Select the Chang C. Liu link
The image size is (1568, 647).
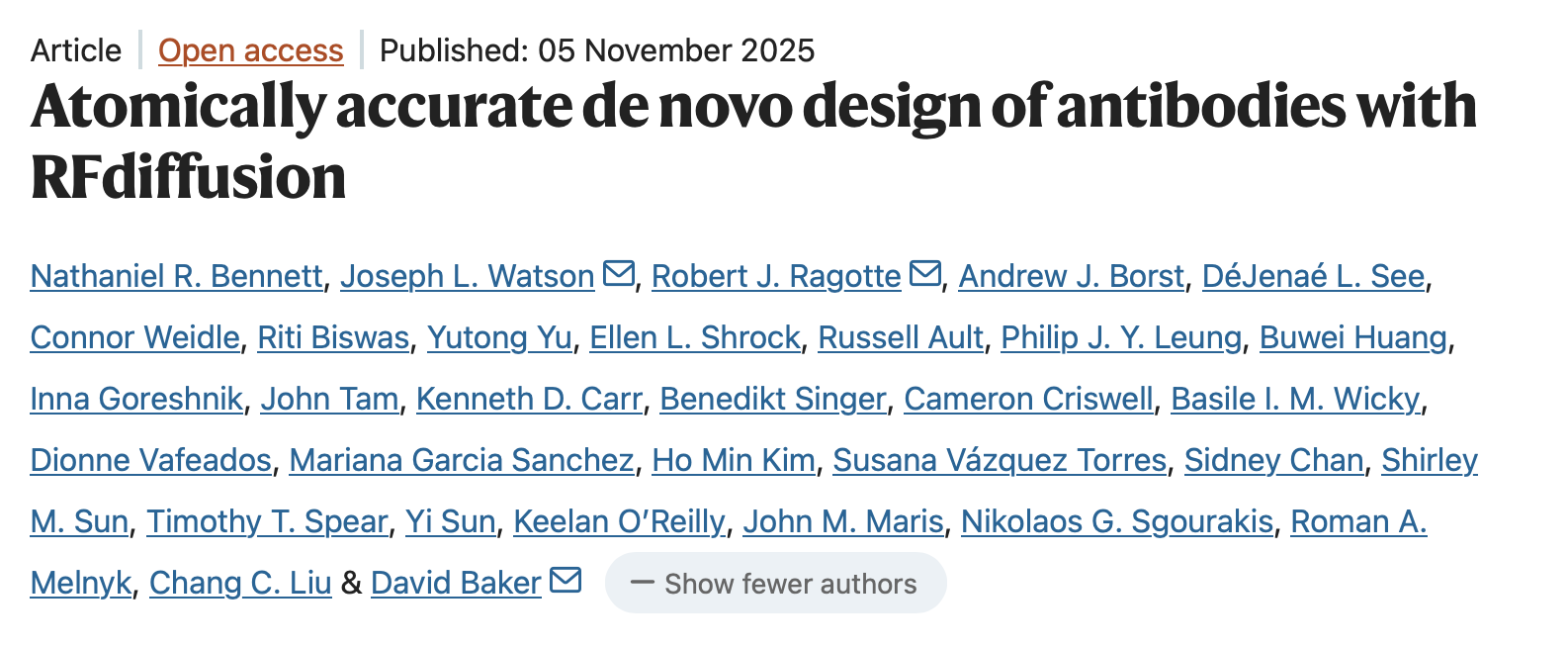click(x=240, y=582)
